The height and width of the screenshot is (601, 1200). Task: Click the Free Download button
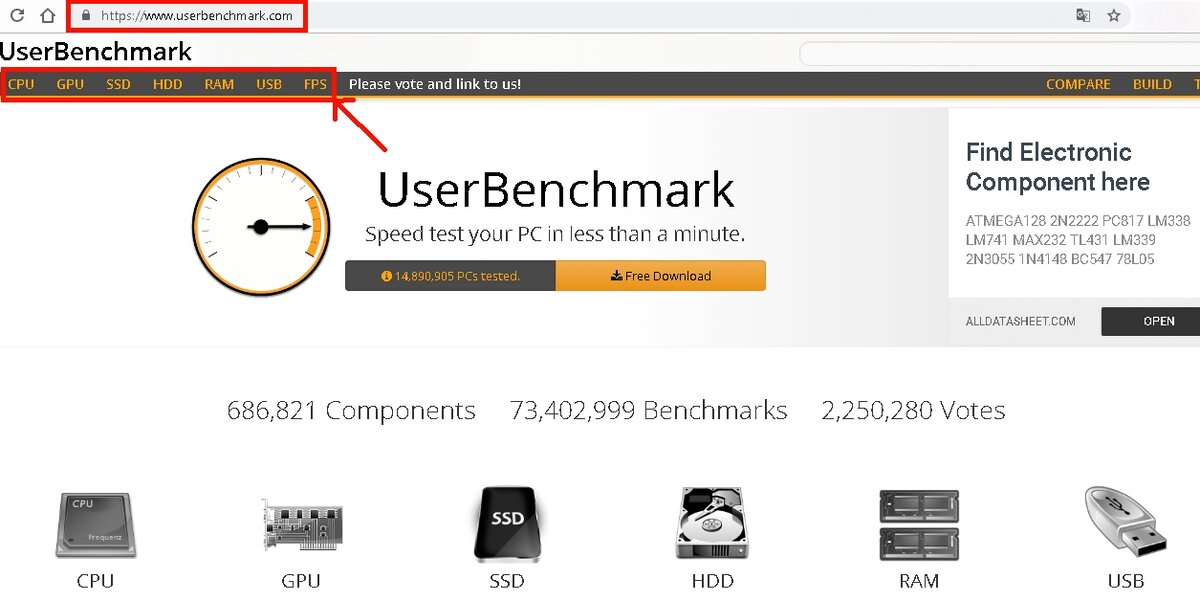661,276
